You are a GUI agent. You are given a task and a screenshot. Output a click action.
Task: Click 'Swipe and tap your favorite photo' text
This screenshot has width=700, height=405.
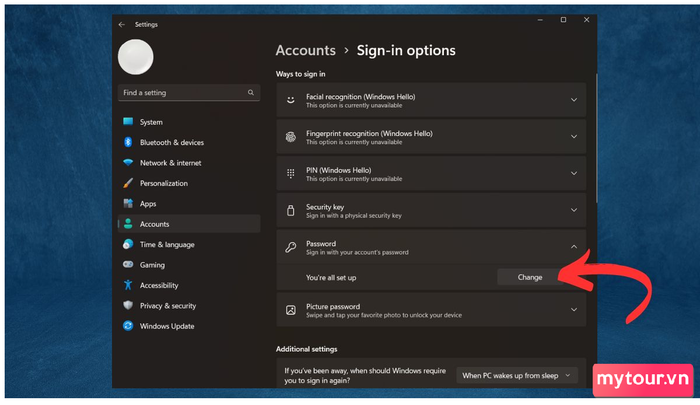(384, 315)
